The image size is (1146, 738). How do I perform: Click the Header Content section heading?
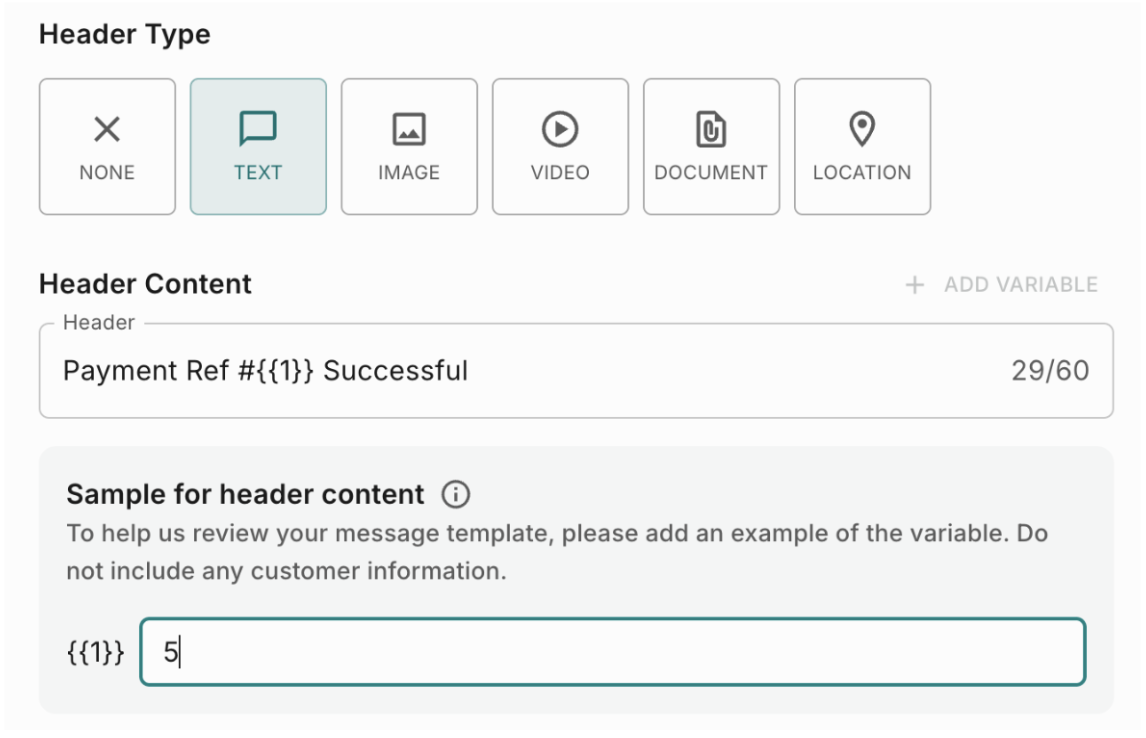145,284
